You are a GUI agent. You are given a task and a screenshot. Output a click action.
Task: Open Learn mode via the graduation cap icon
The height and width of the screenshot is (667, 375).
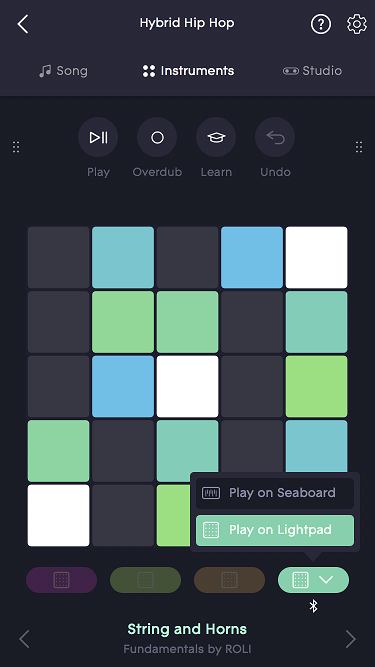pyautogui.click(x=216, y=137)
